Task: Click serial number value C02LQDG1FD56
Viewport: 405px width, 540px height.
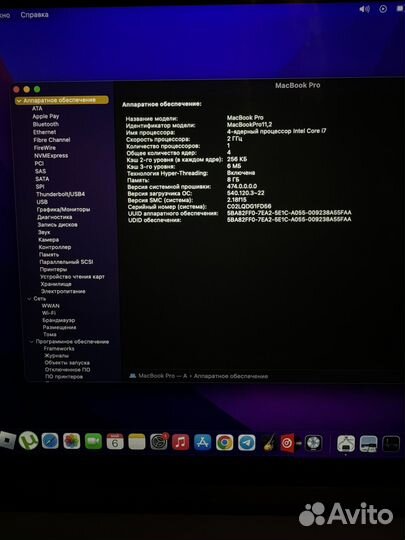Action: pos(249,207)
